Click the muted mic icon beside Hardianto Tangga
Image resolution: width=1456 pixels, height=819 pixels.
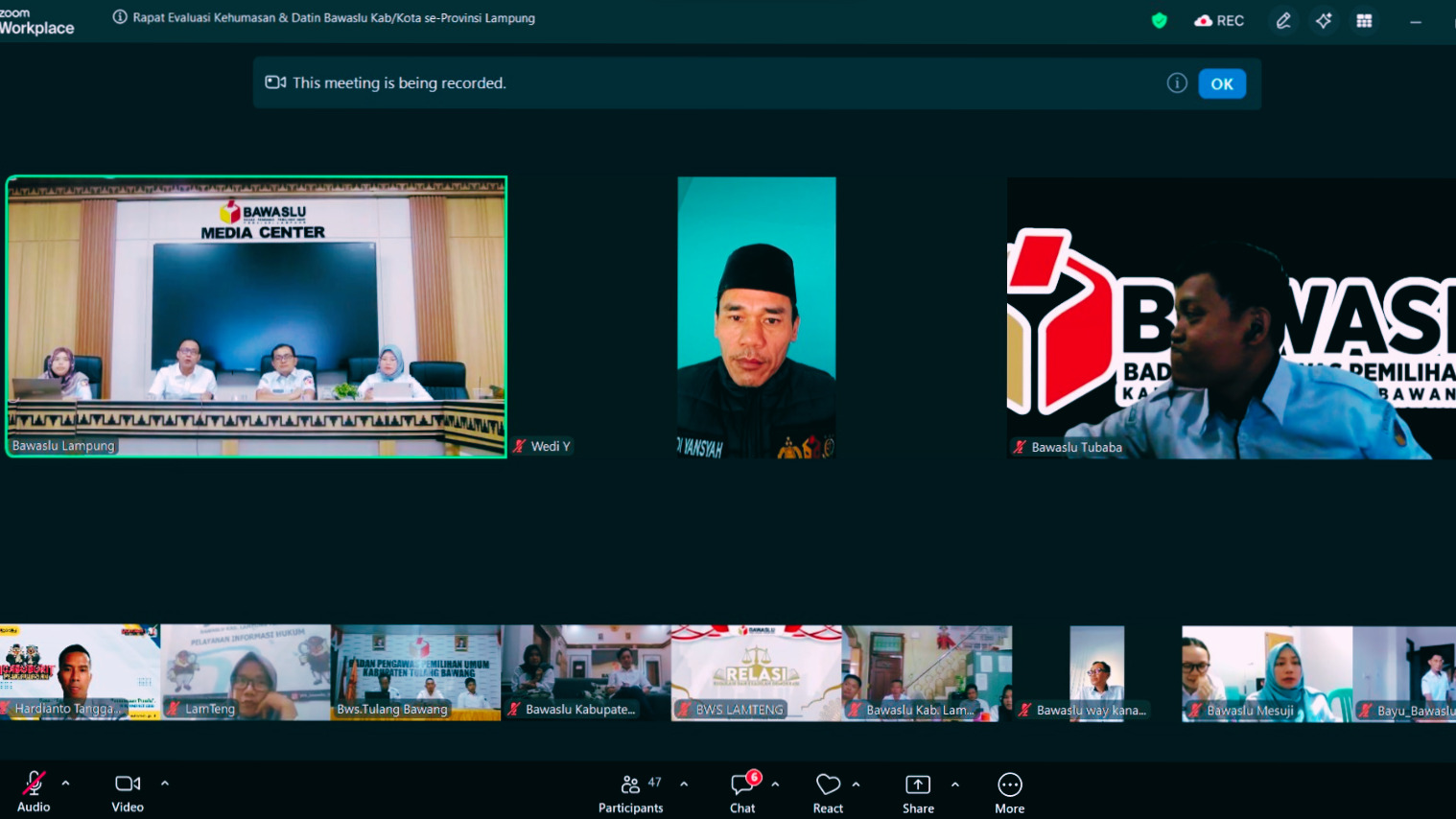coord(6,709)
